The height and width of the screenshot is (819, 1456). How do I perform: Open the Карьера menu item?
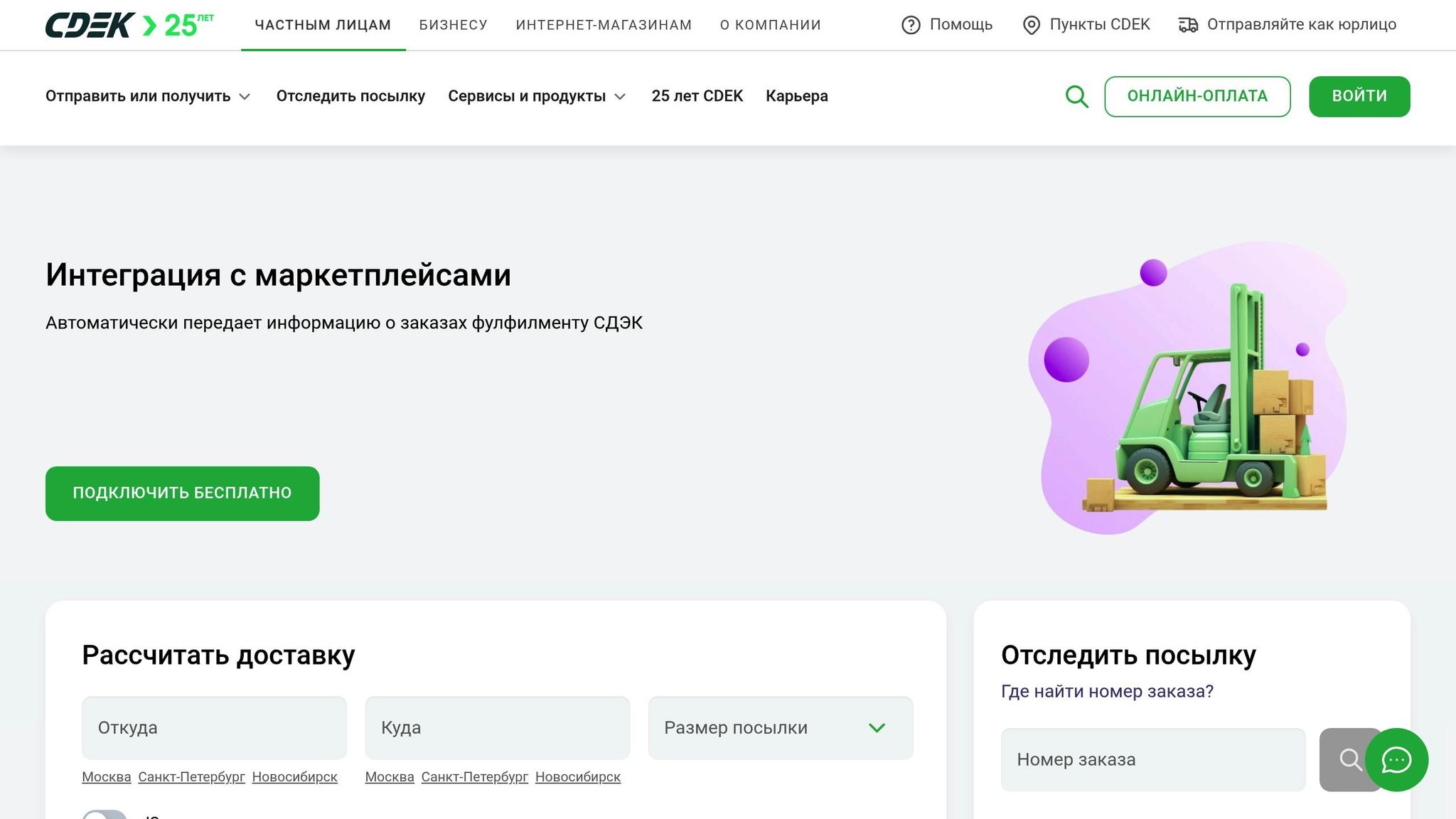[x=796, y=96]
